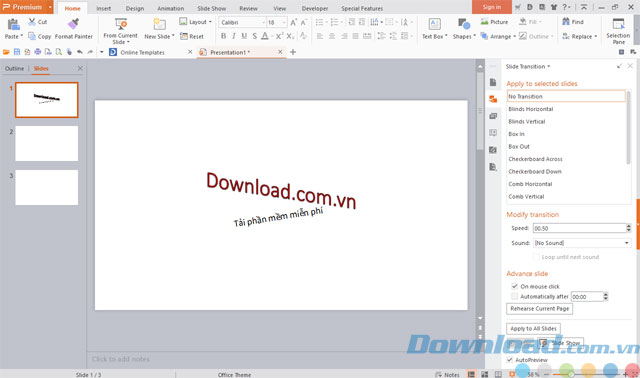Click the Speed input field

point(579,228)
